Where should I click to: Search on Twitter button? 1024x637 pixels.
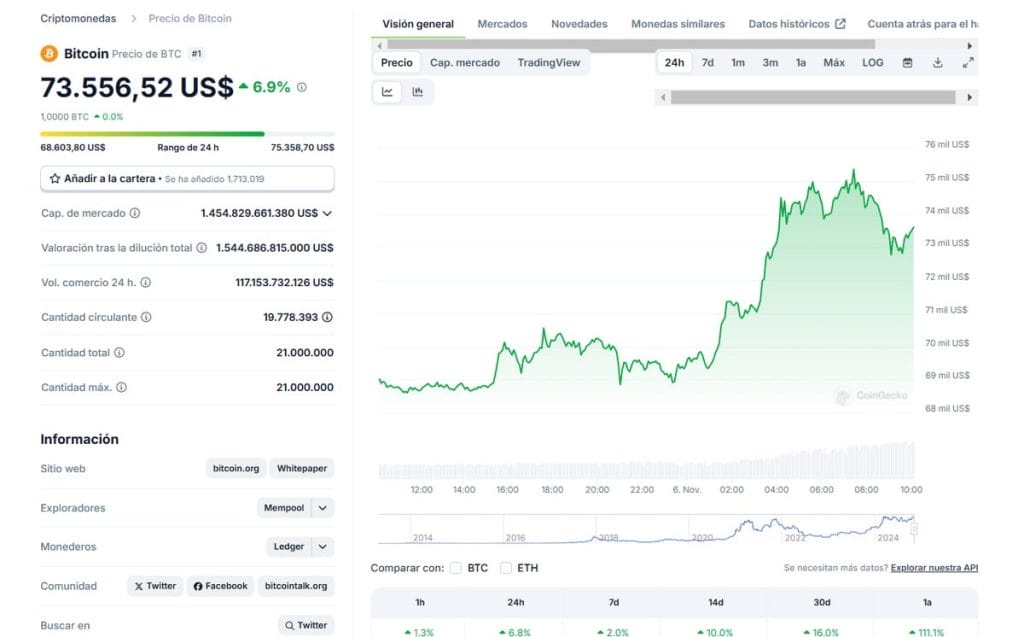coord(306,625)
